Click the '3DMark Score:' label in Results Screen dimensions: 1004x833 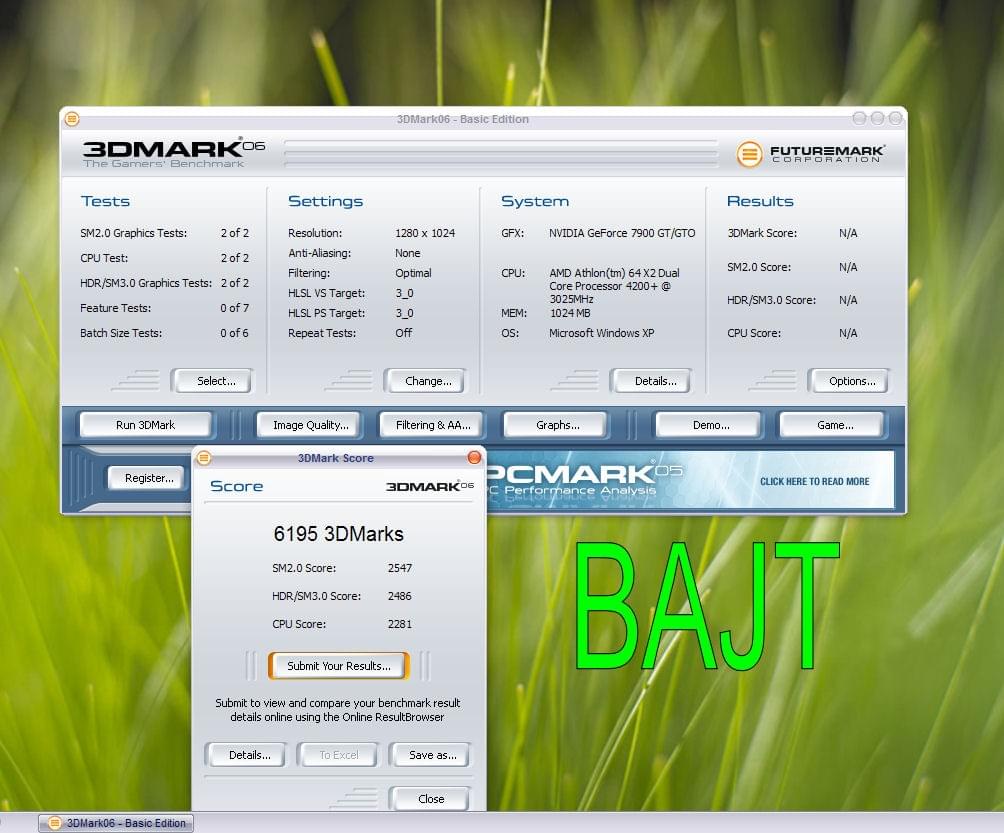click(762, 233)
